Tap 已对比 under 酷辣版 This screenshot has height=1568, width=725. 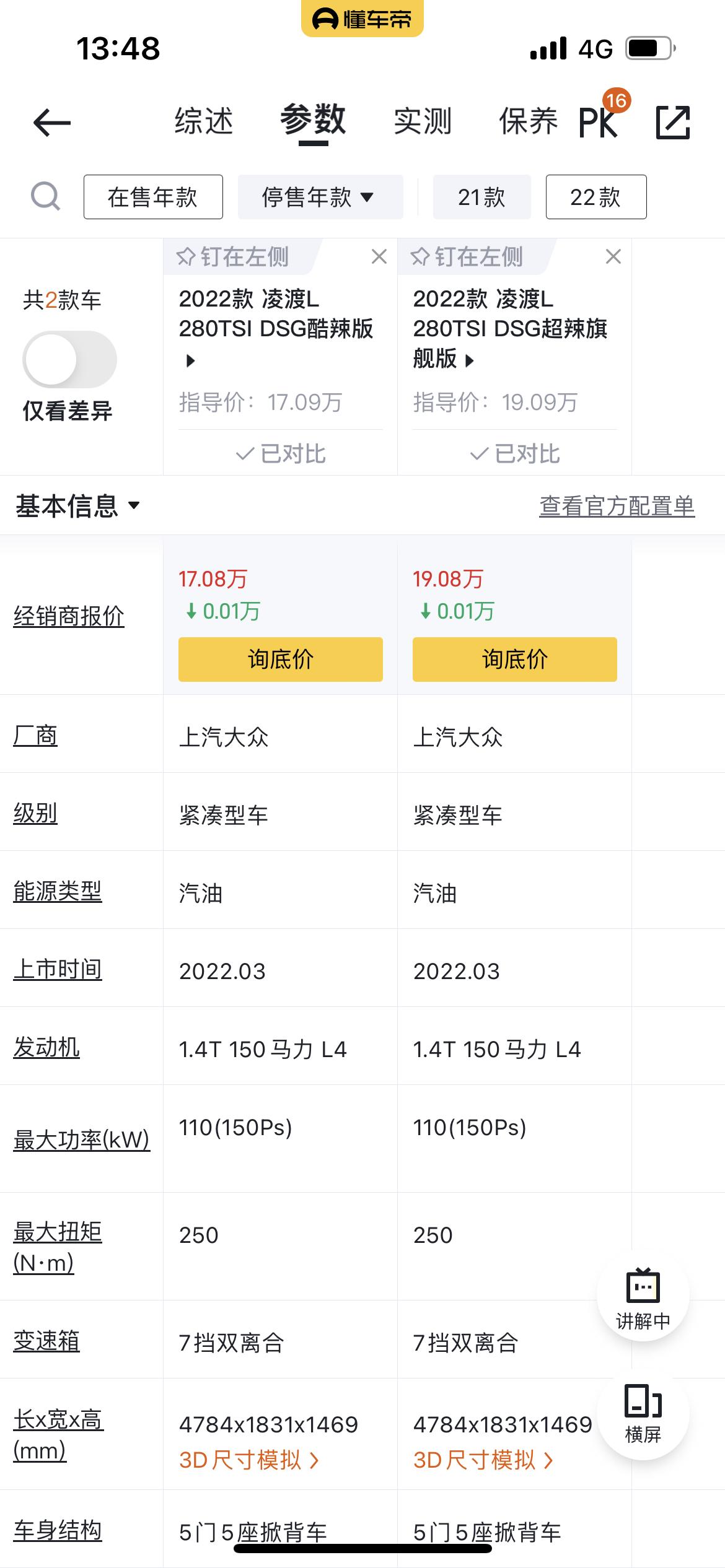coord(281,453)
